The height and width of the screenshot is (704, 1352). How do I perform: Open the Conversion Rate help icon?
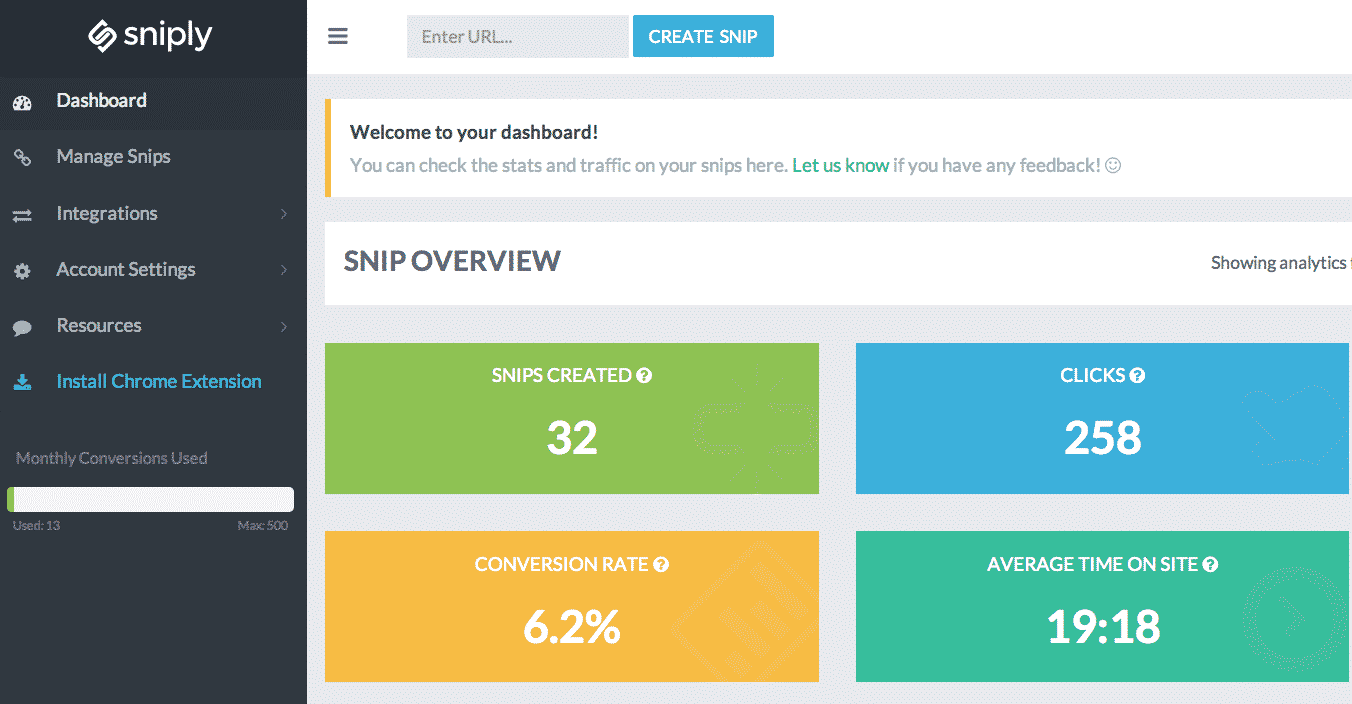(x=660, y=564)
